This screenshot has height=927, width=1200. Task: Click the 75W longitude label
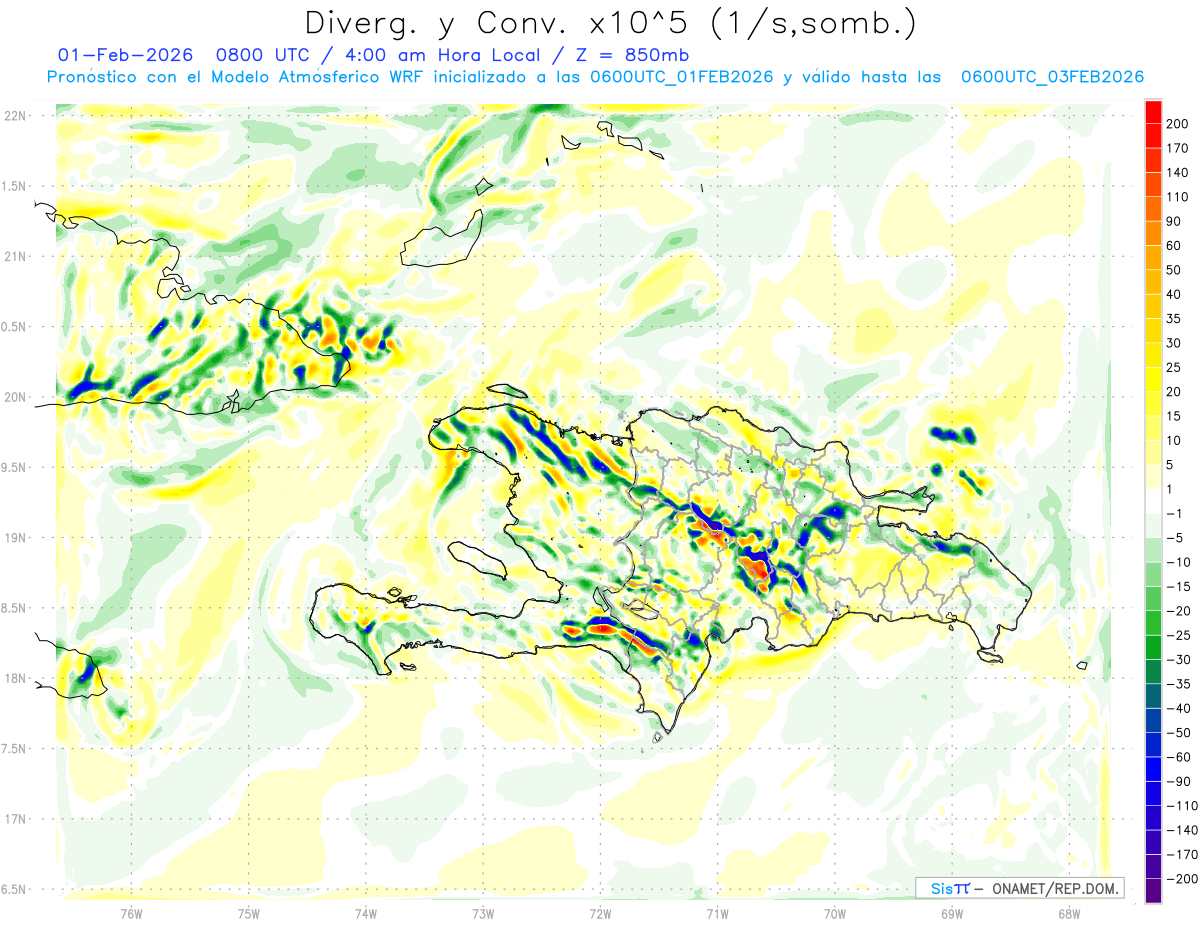[x=248, y=913]
